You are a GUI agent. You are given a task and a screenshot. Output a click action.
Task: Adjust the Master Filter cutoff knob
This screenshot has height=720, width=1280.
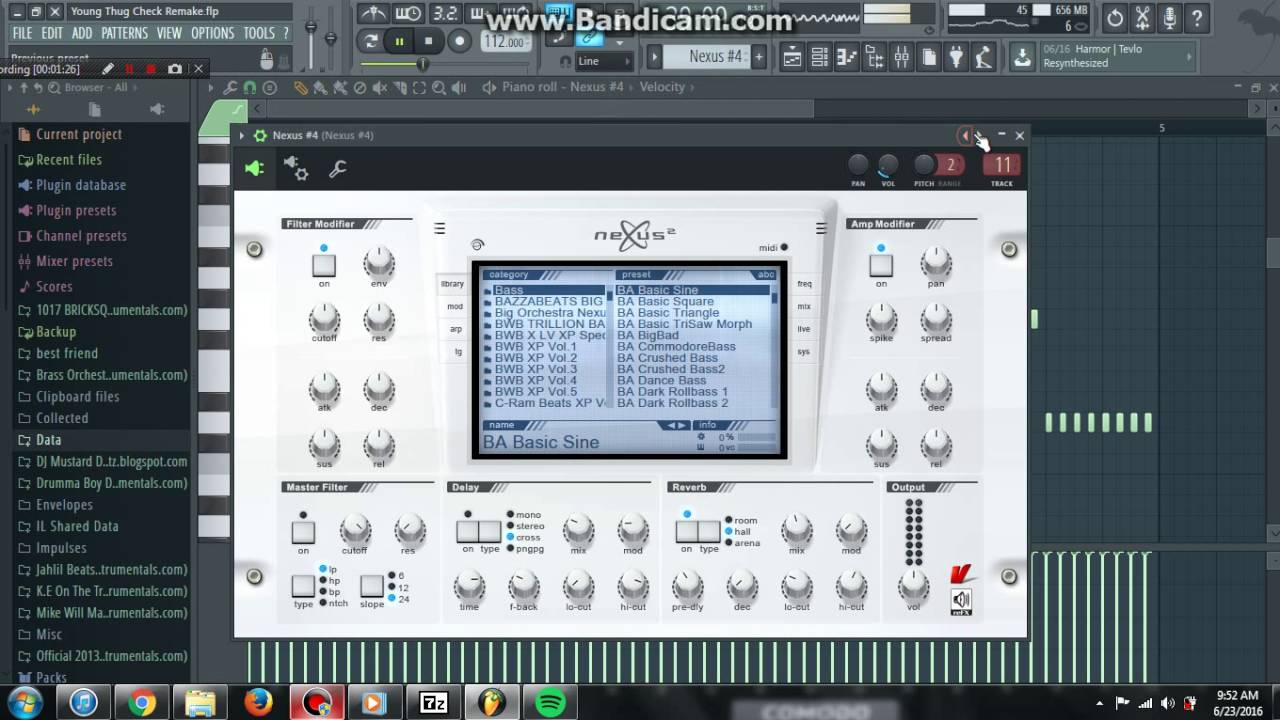click(x=354, y=530)
